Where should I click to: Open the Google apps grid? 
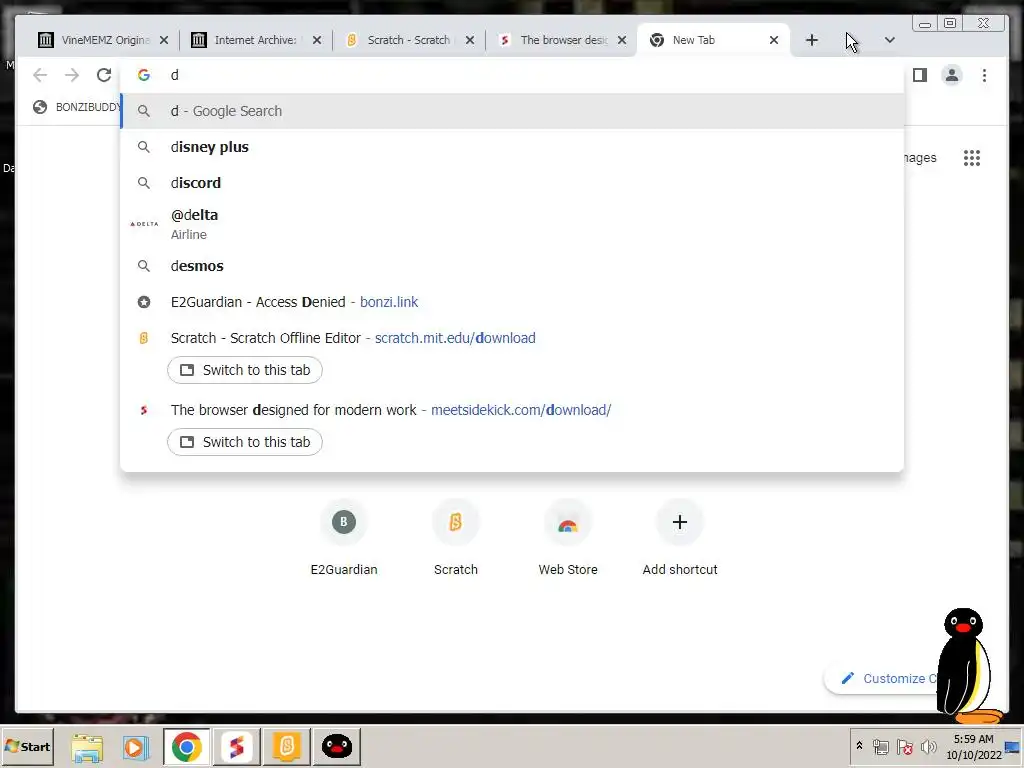(972, 157)
